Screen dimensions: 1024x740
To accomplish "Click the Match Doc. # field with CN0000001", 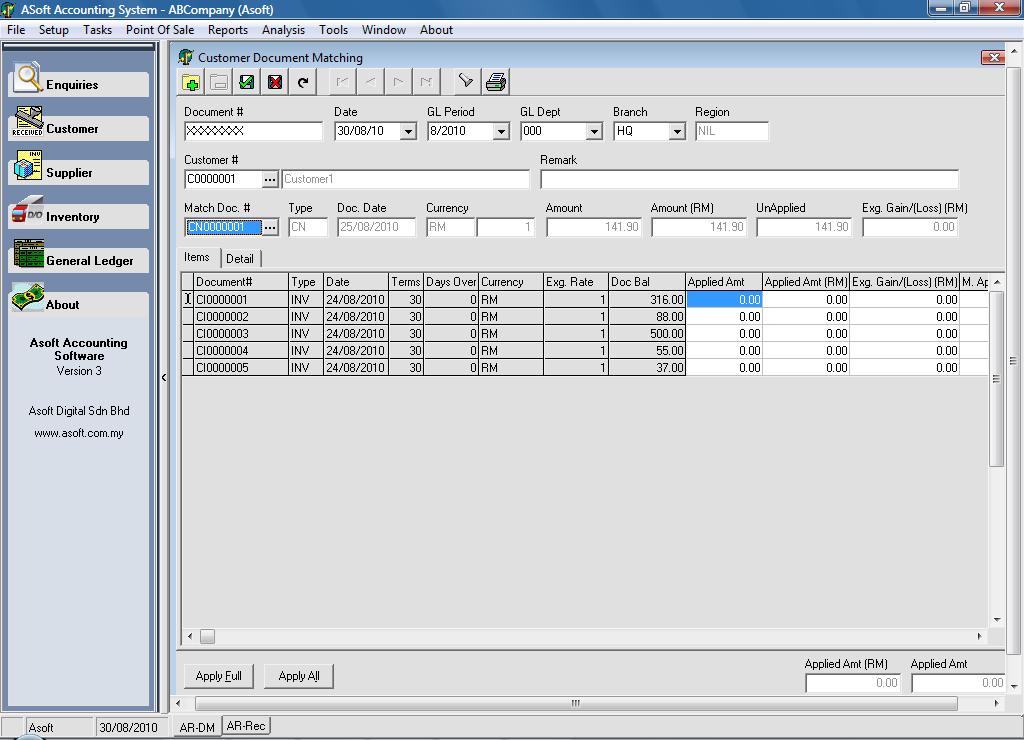I will click(x=223, y=227).
